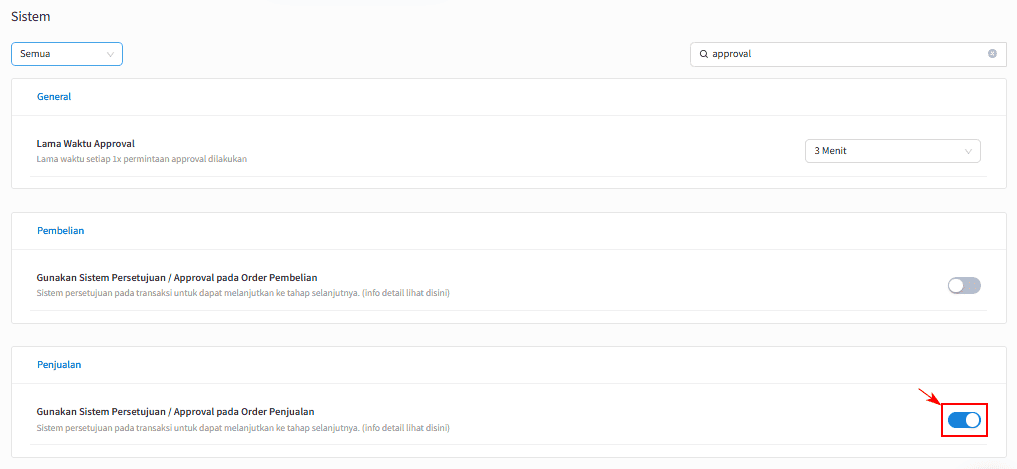The height and width of the screenshot is (469, 1017).
Task: Click the red arrow pointing at Penjualan toggle
Action: click(x=931, y=397)
